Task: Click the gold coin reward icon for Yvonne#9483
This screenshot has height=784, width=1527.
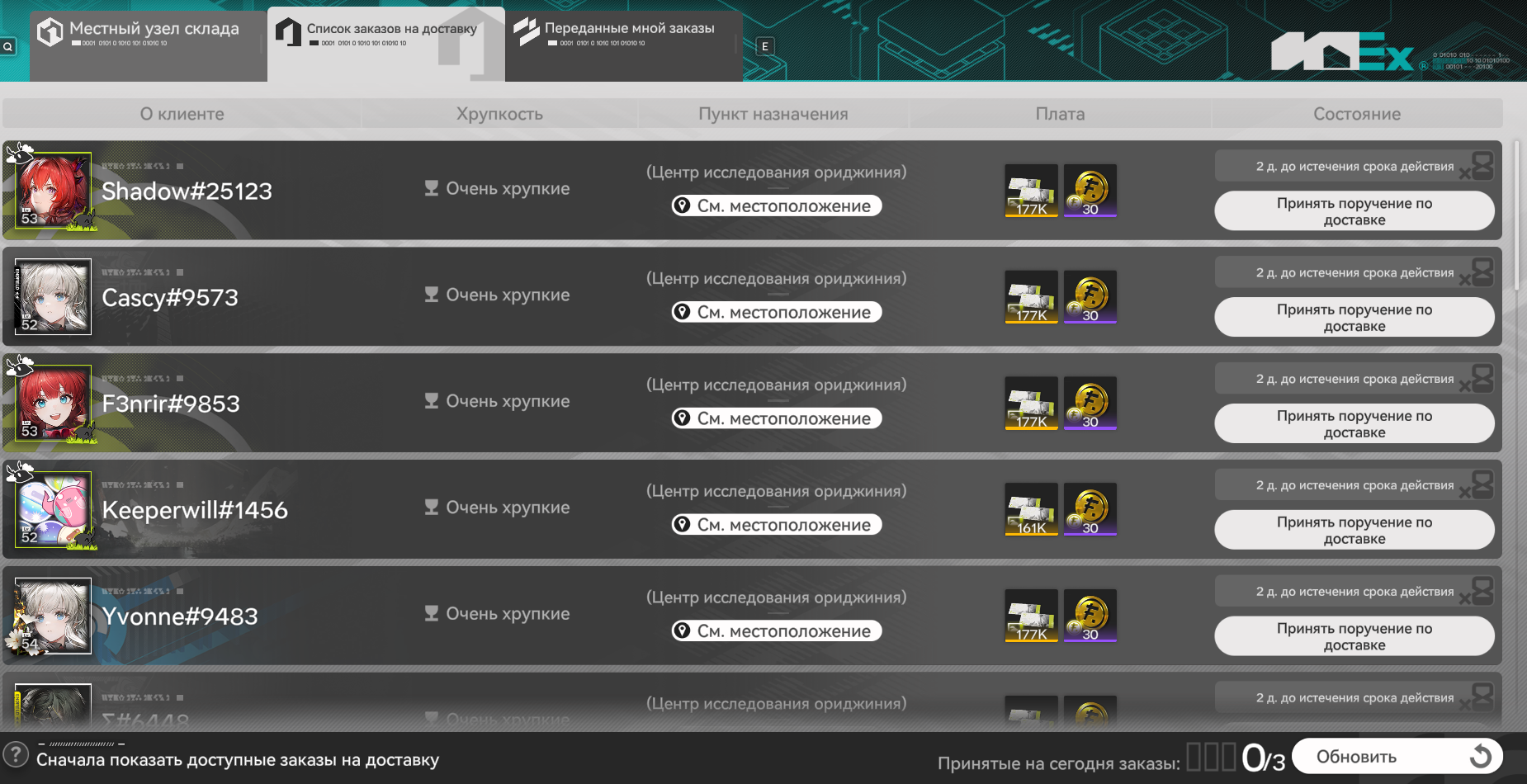Action: (x=1090, y=616)
